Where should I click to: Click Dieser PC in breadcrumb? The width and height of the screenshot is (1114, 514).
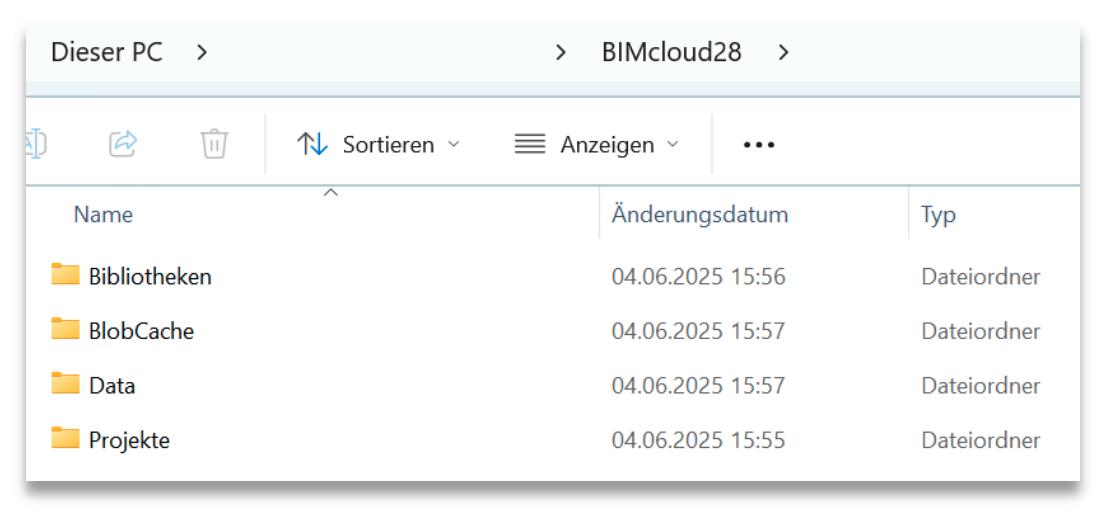[x=107, y=52]
